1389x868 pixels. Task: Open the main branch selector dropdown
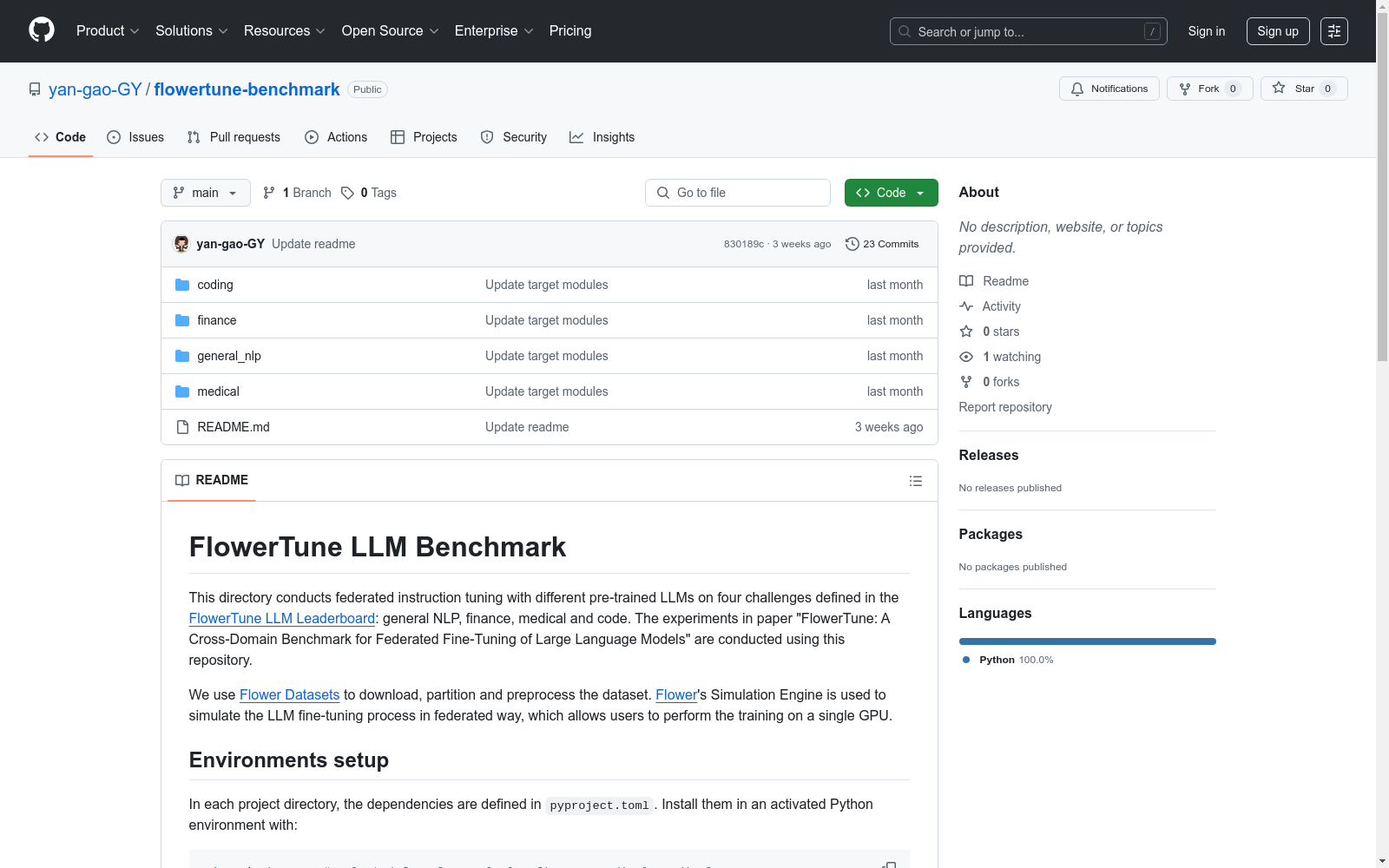(206, 193)
